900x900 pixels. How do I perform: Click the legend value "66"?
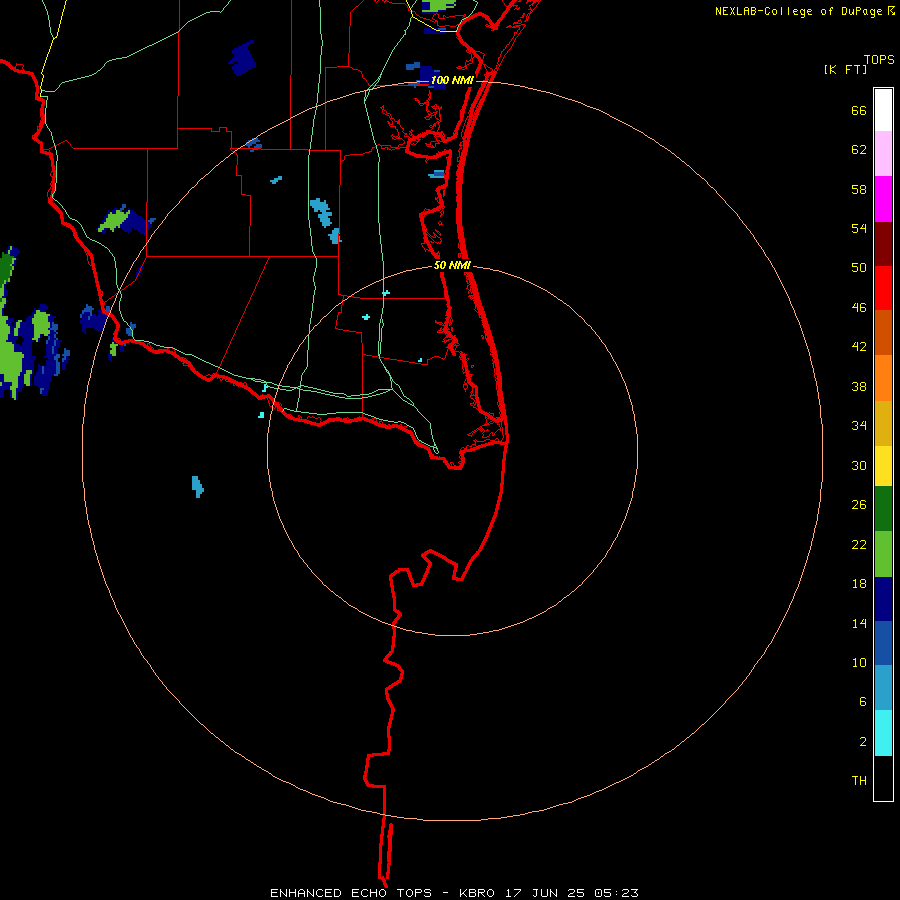coord(859,111)
